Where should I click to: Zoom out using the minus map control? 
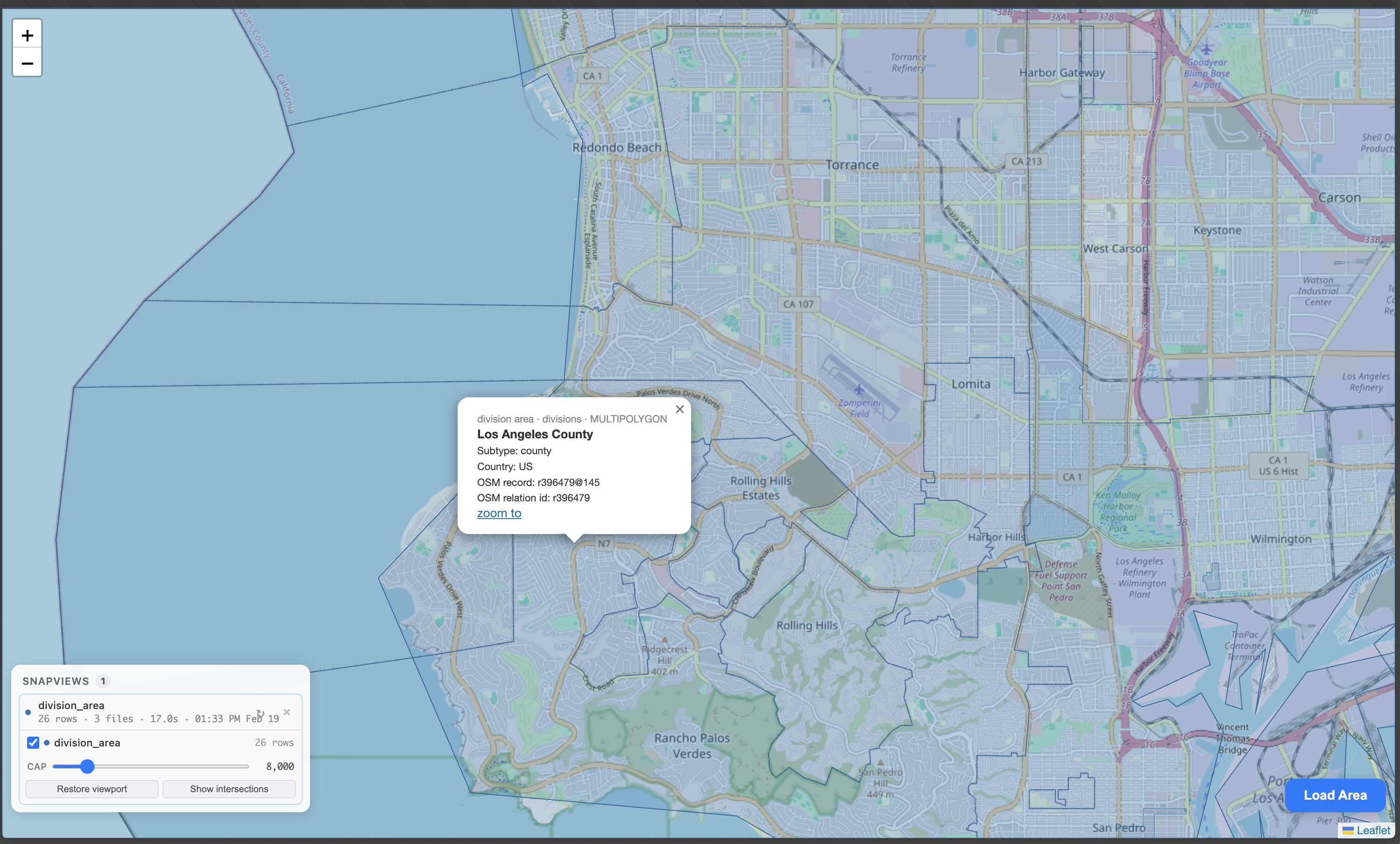[27, 63]
